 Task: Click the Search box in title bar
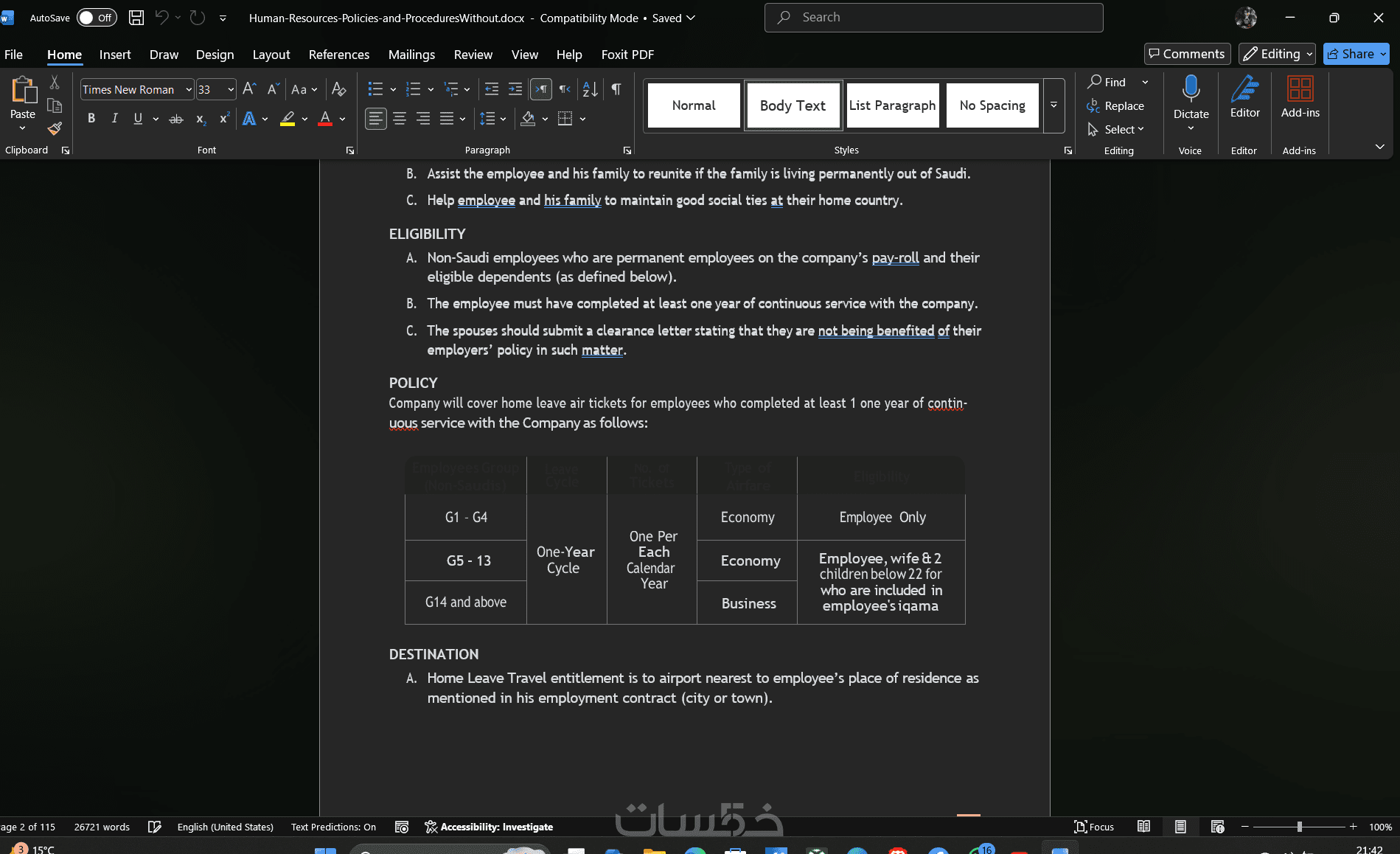click(934, 18)
